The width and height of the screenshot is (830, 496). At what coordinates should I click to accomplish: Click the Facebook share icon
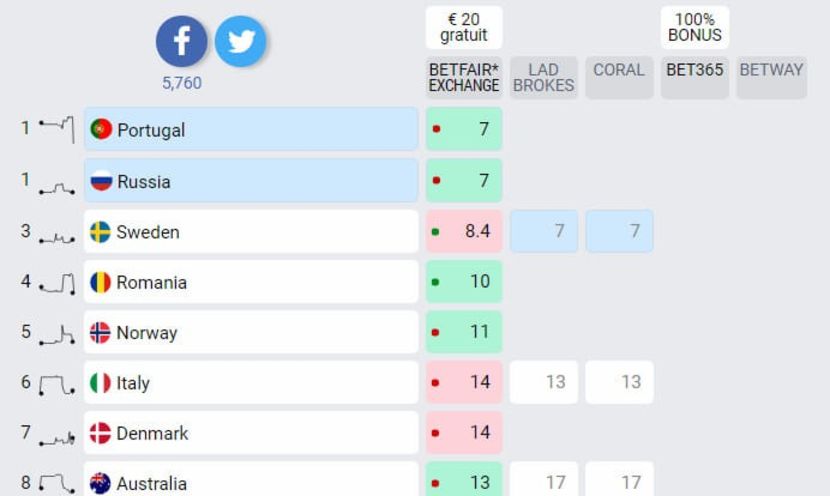181,42
